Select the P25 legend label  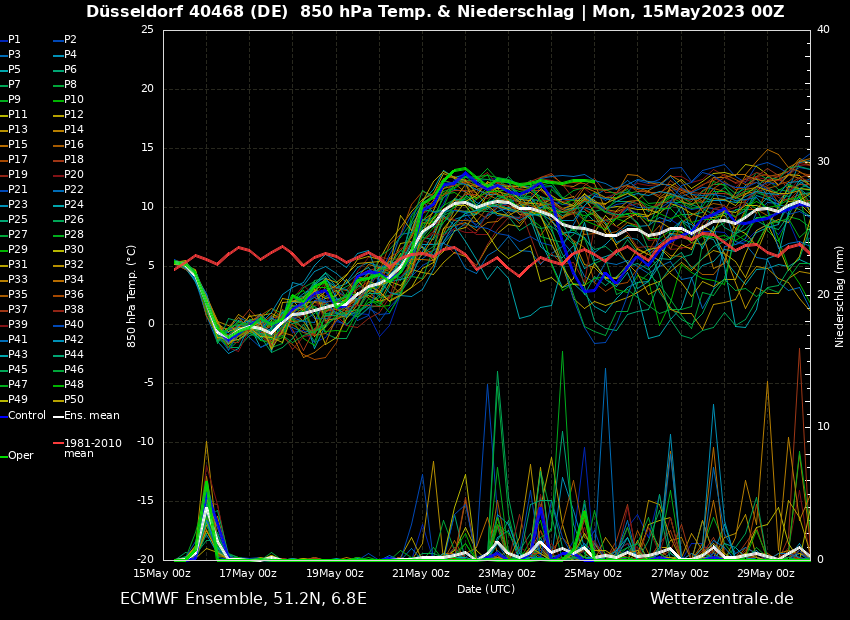click(18, 220)
